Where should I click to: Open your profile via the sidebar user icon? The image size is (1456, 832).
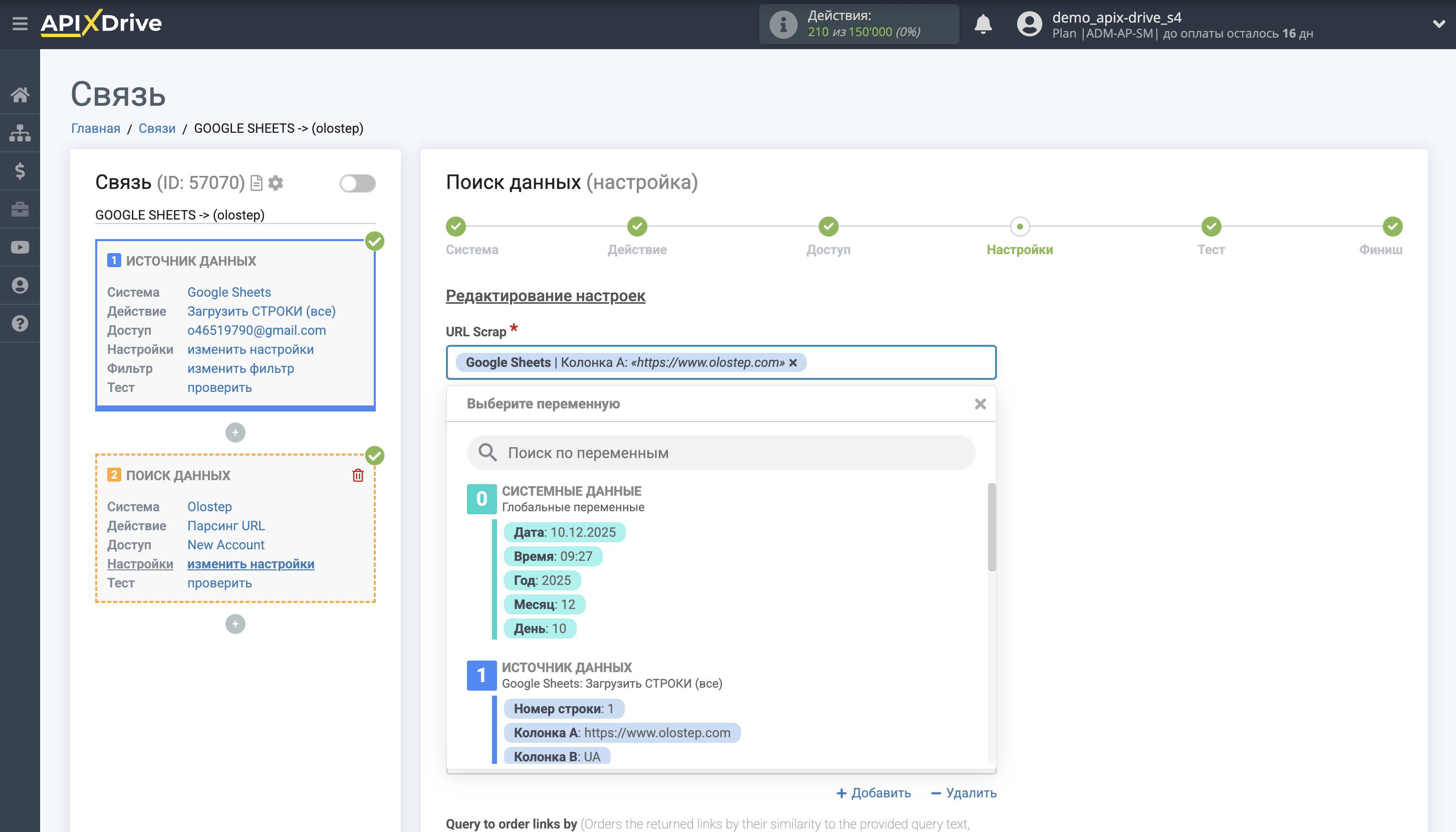coord(21,285)
